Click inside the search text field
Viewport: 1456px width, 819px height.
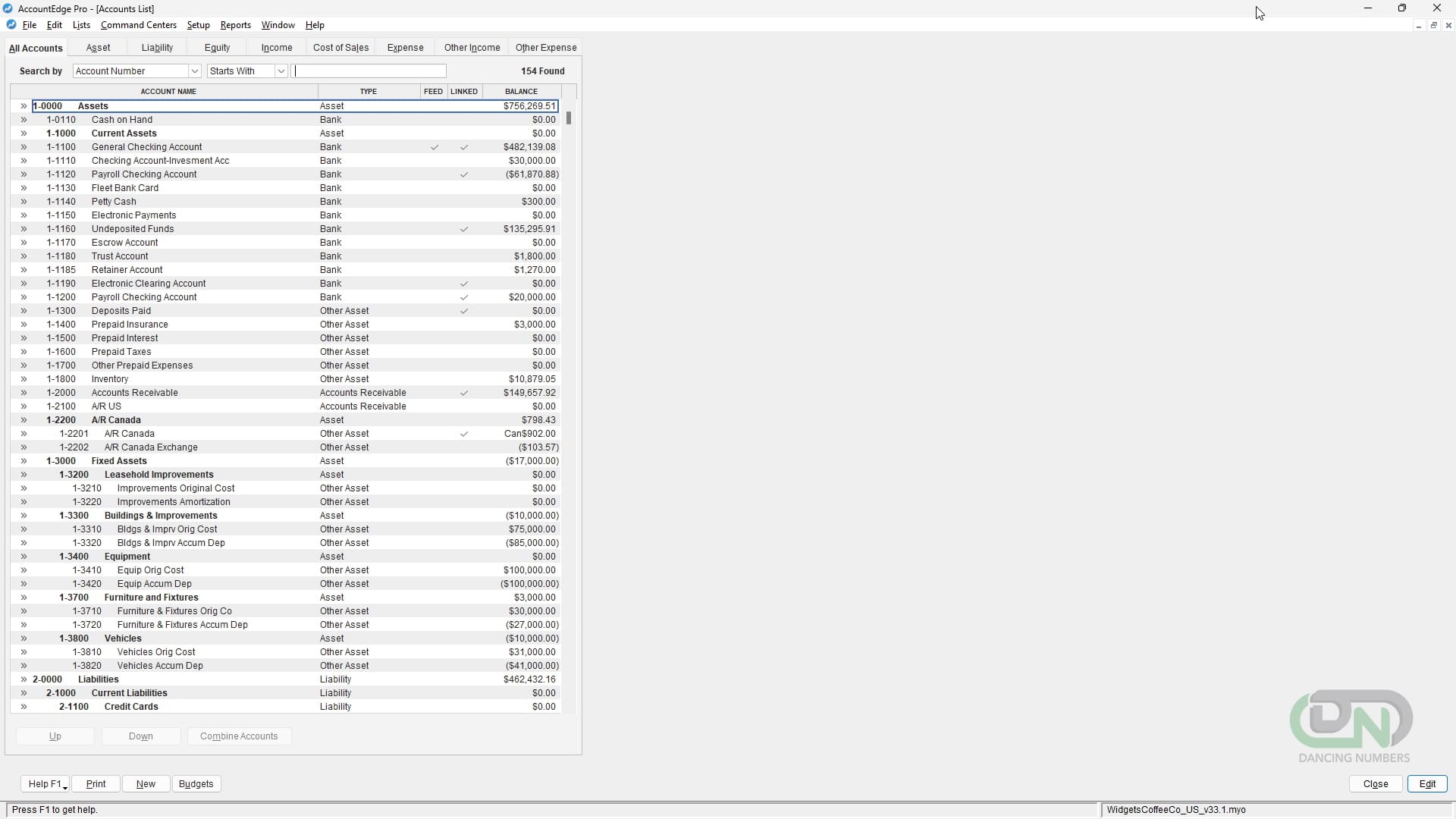click(369, 71)
